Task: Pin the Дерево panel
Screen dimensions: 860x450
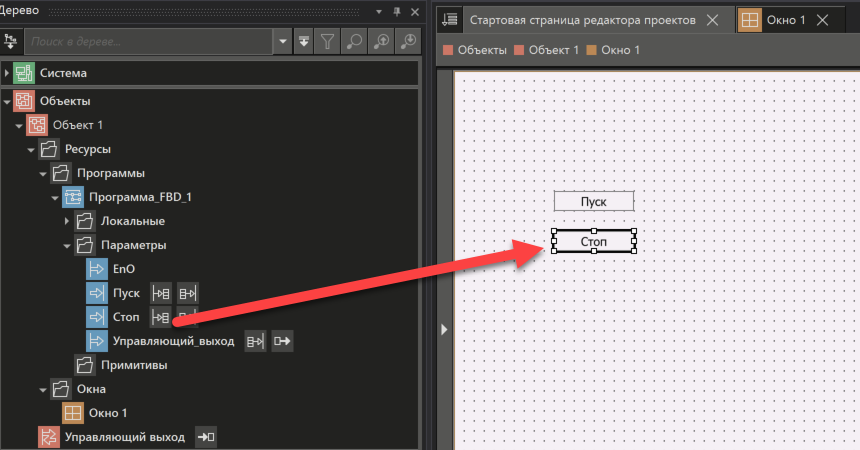Action: [396, 11]
